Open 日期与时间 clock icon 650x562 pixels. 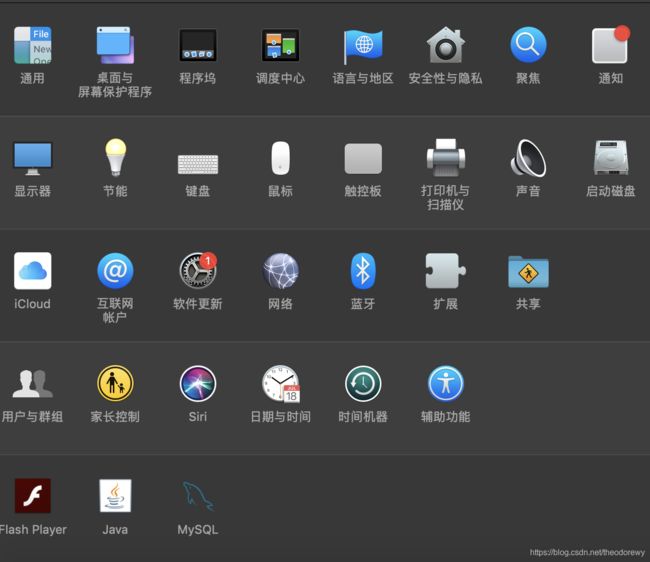pos(281,384)
